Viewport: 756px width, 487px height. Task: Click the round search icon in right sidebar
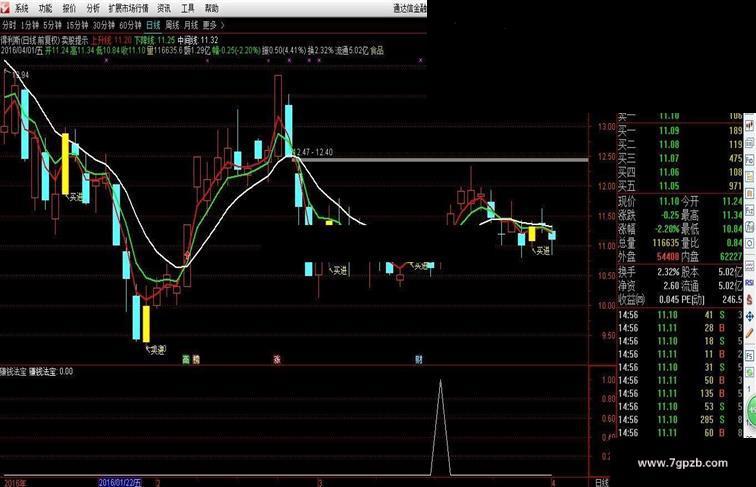coord(750,242)
